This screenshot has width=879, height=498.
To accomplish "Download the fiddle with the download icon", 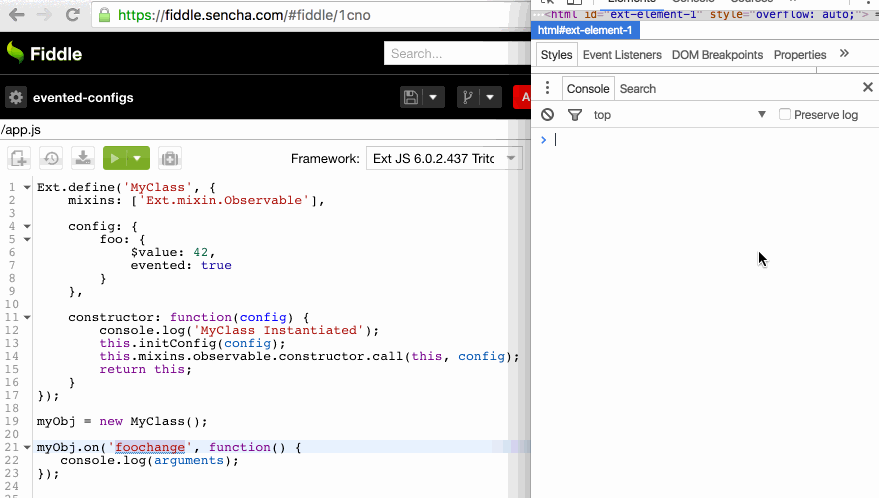I will tap(83, 159).
